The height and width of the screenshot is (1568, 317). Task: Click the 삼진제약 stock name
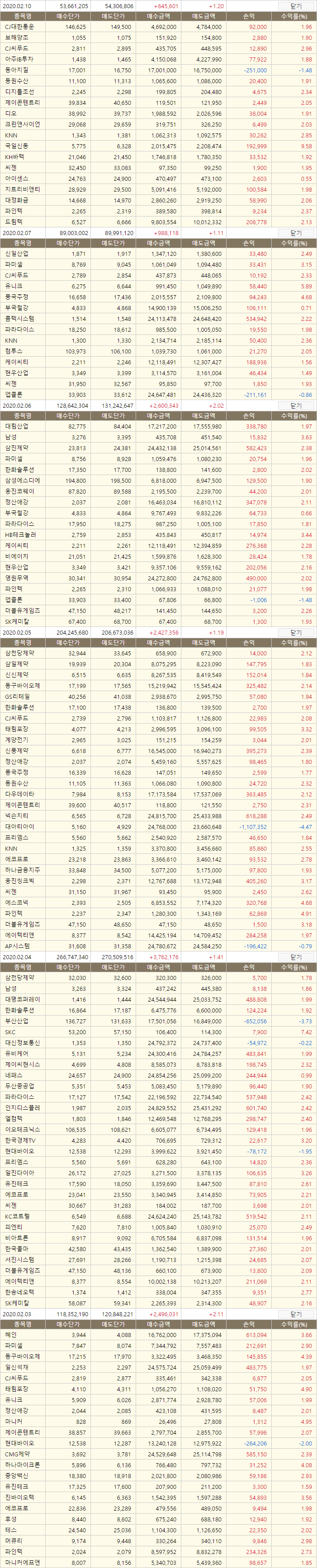click(x=16, y=448)
